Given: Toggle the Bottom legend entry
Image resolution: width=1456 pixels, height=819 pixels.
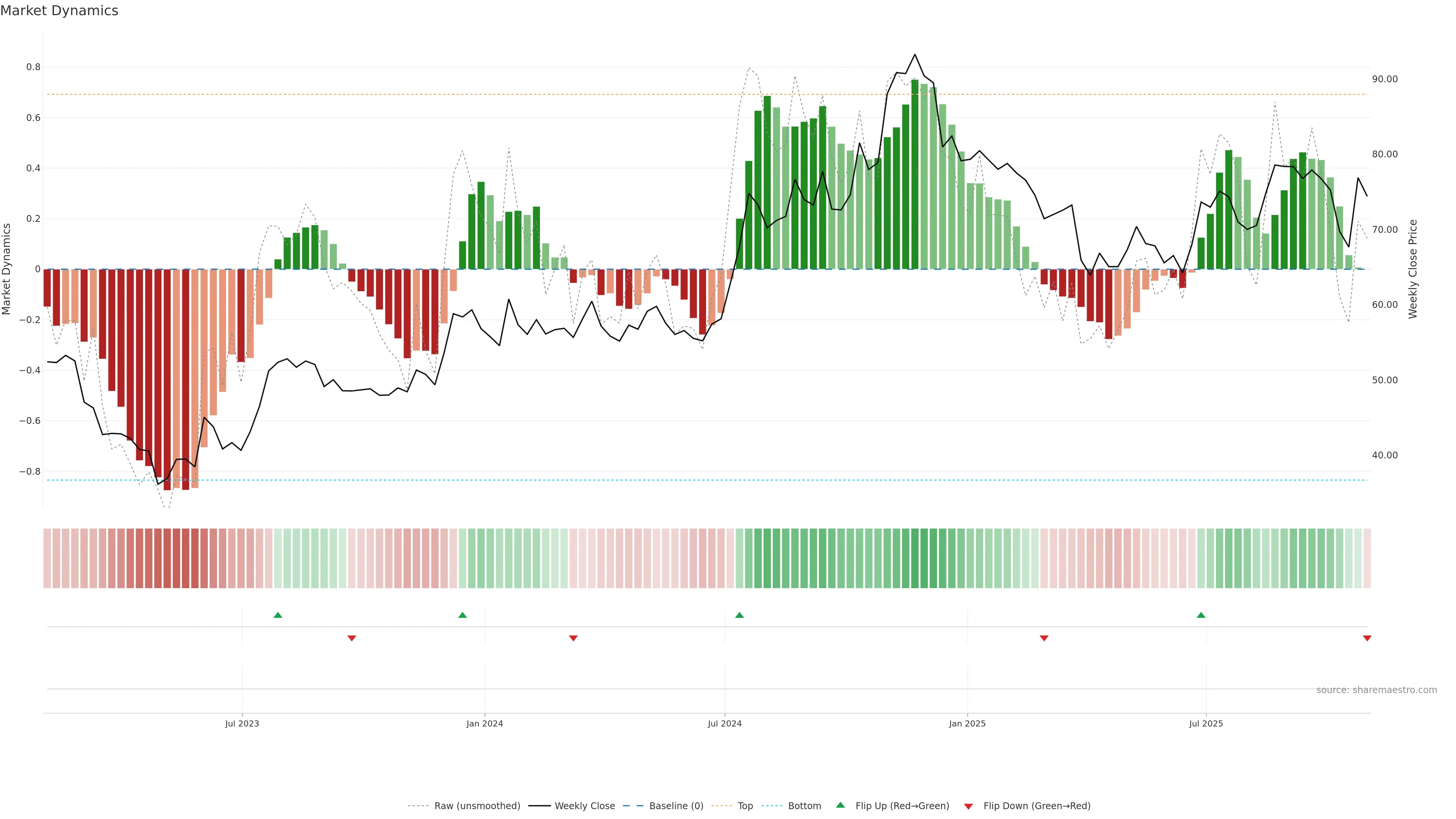Looking at the screenshot, I should point(804,806).
